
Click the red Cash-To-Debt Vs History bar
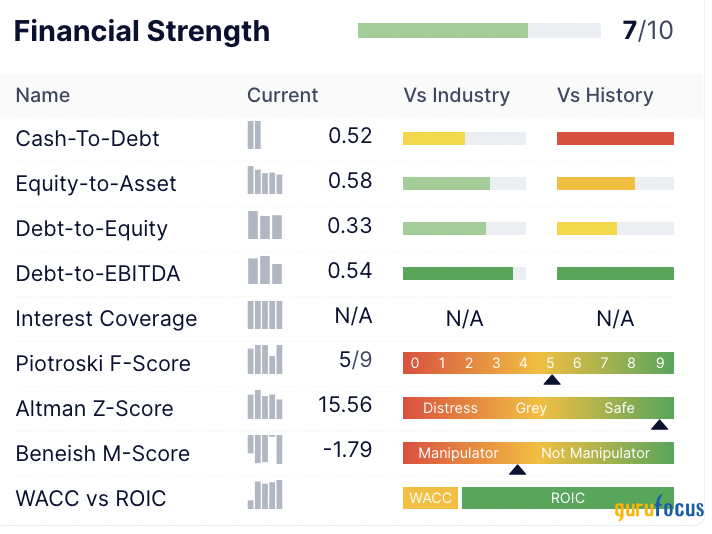615,138
